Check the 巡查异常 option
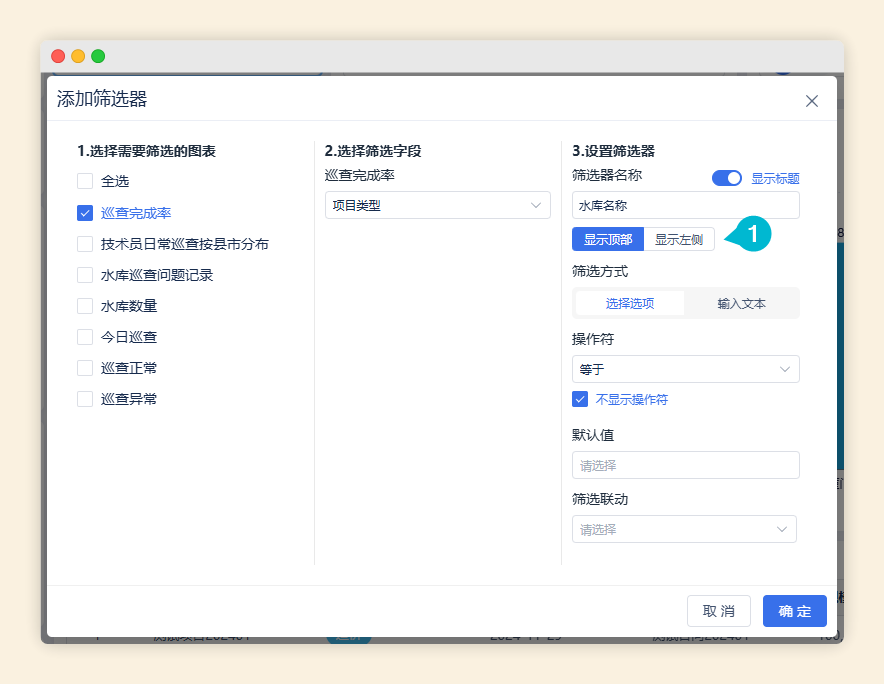 click(x=85, y=399)
